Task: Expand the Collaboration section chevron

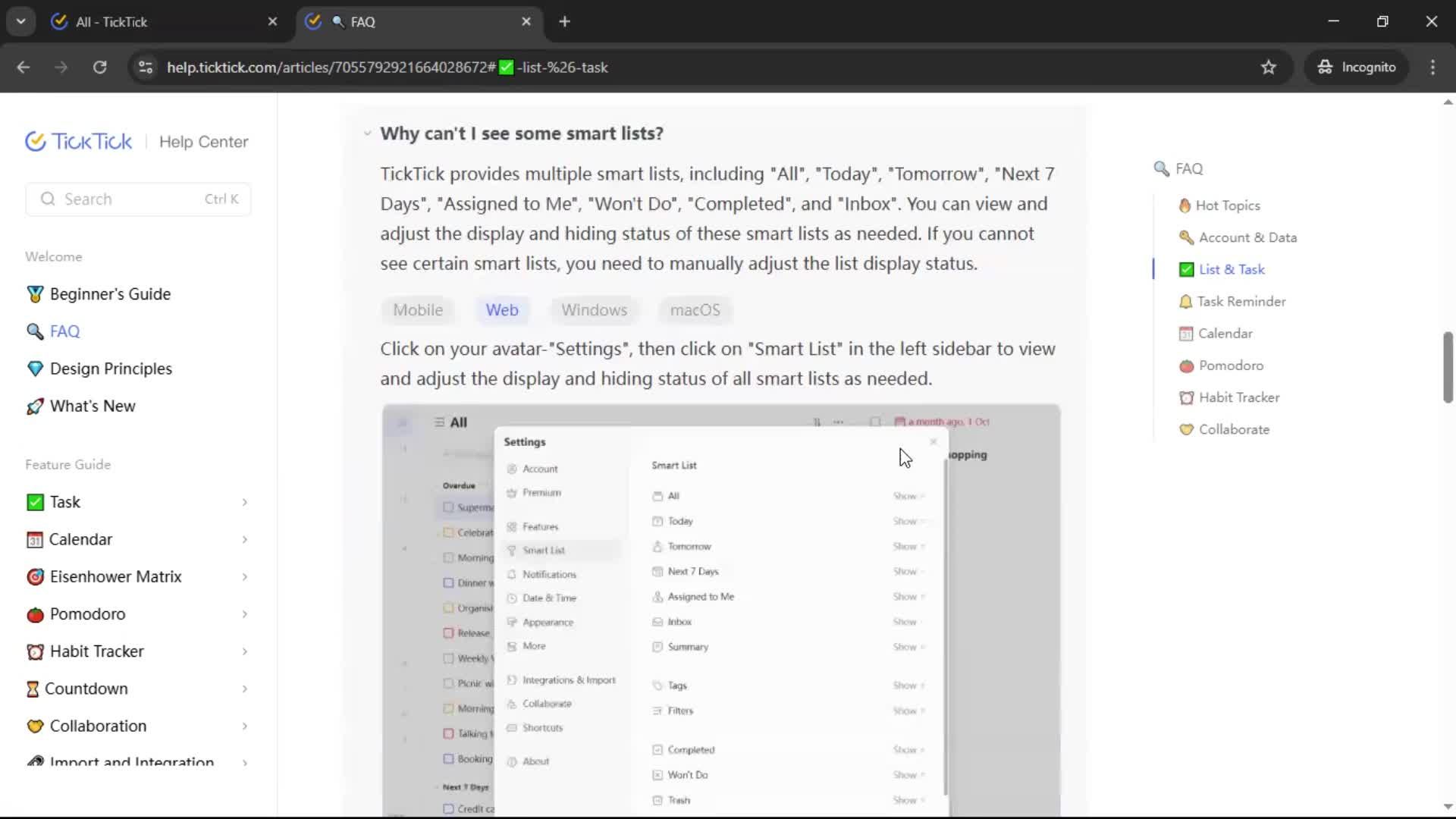Action: coord(244,726)
